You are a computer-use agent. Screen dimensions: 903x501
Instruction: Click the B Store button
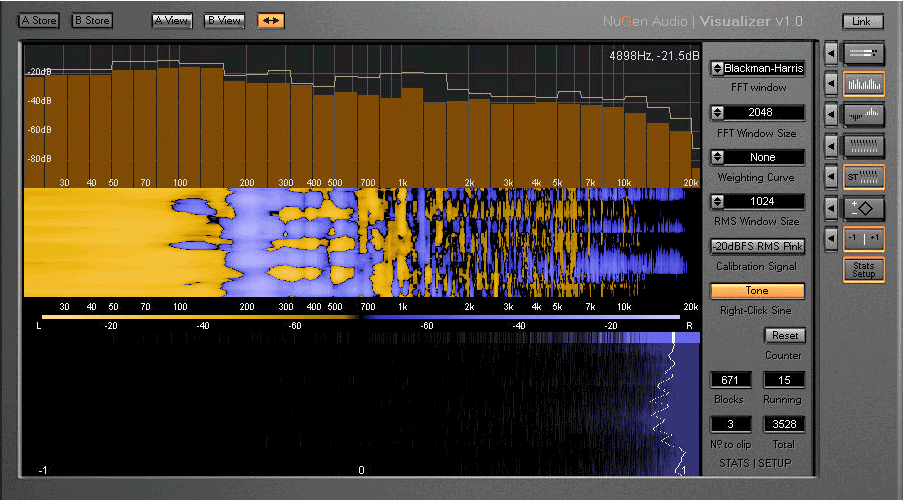tap(92, 21)
